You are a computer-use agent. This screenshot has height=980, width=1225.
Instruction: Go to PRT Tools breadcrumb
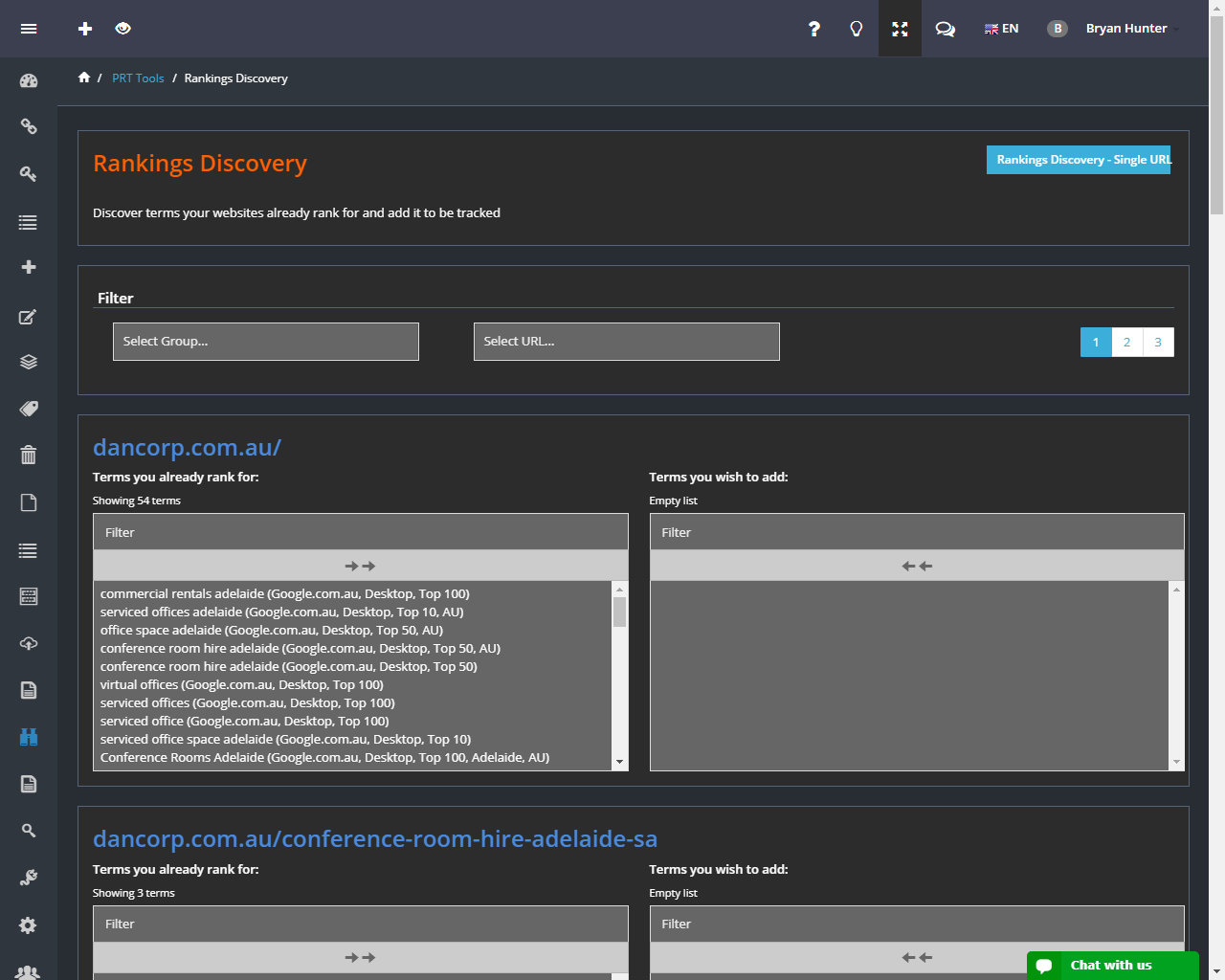(138, 78)
